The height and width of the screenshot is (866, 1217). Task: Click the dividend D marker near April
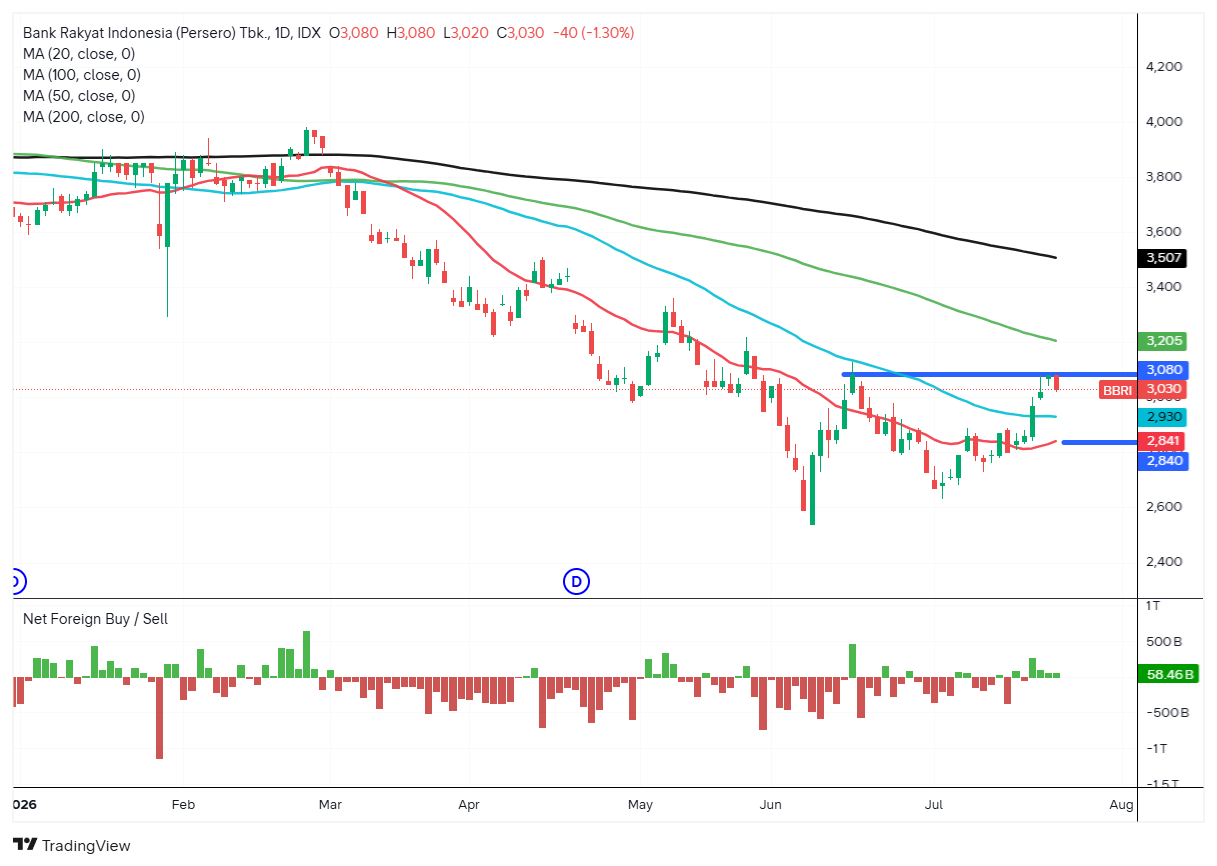[576, 580]
